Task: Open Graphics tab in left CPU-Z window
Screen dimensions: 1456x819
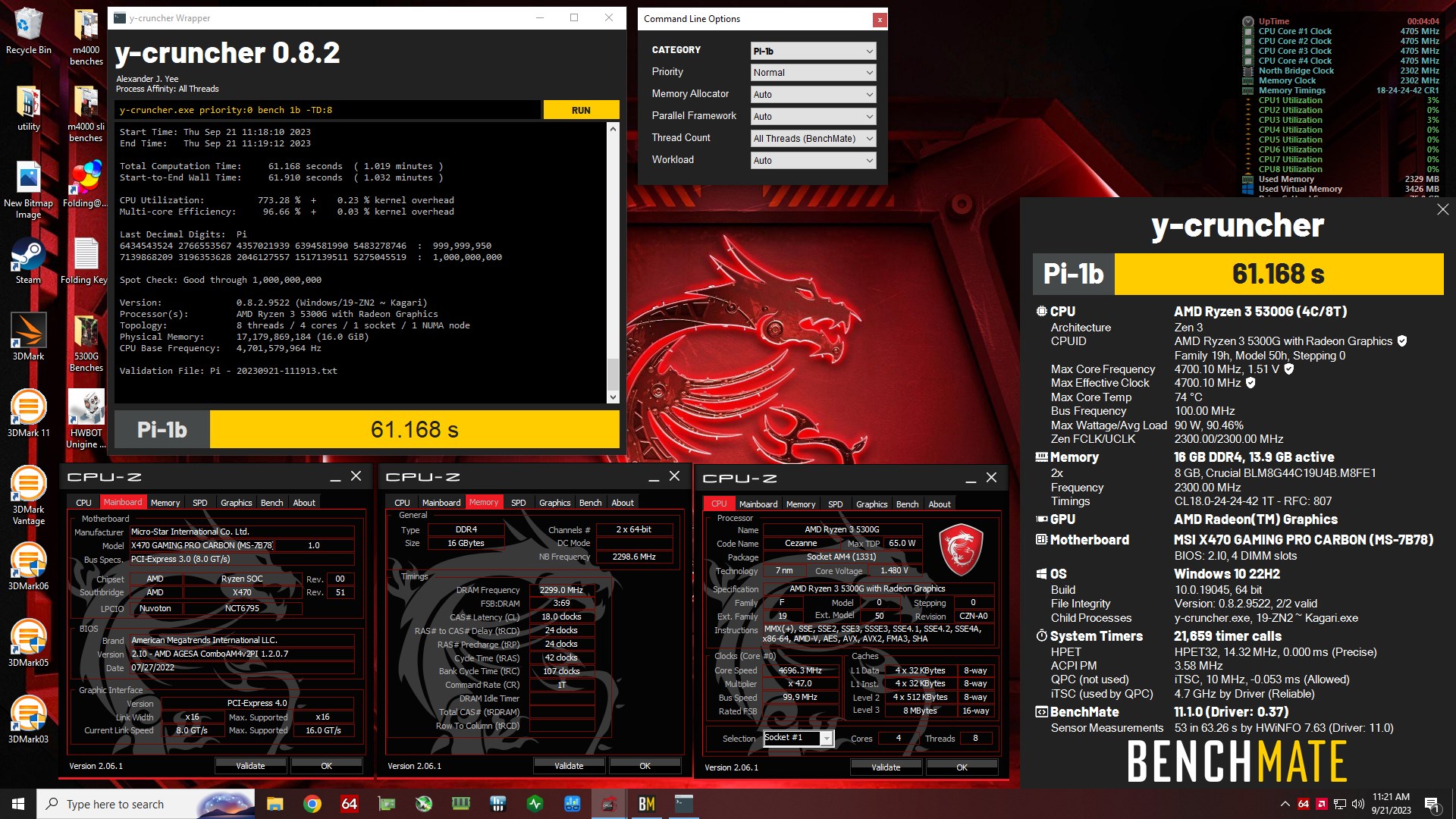Action: (x=236, y=503)
